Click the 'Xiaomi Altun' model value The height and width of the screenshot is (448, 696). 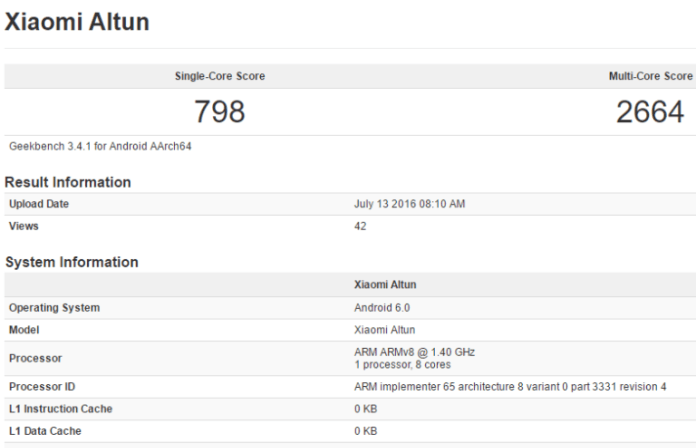point(384,330)
